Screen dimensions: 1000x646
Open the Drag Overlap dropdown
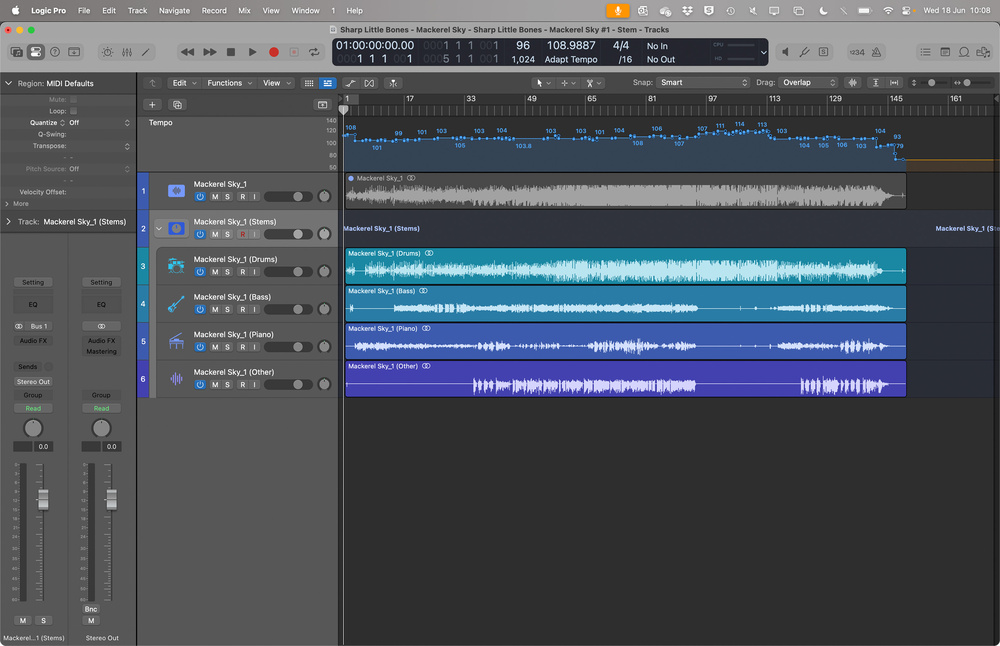pos(809,82)
